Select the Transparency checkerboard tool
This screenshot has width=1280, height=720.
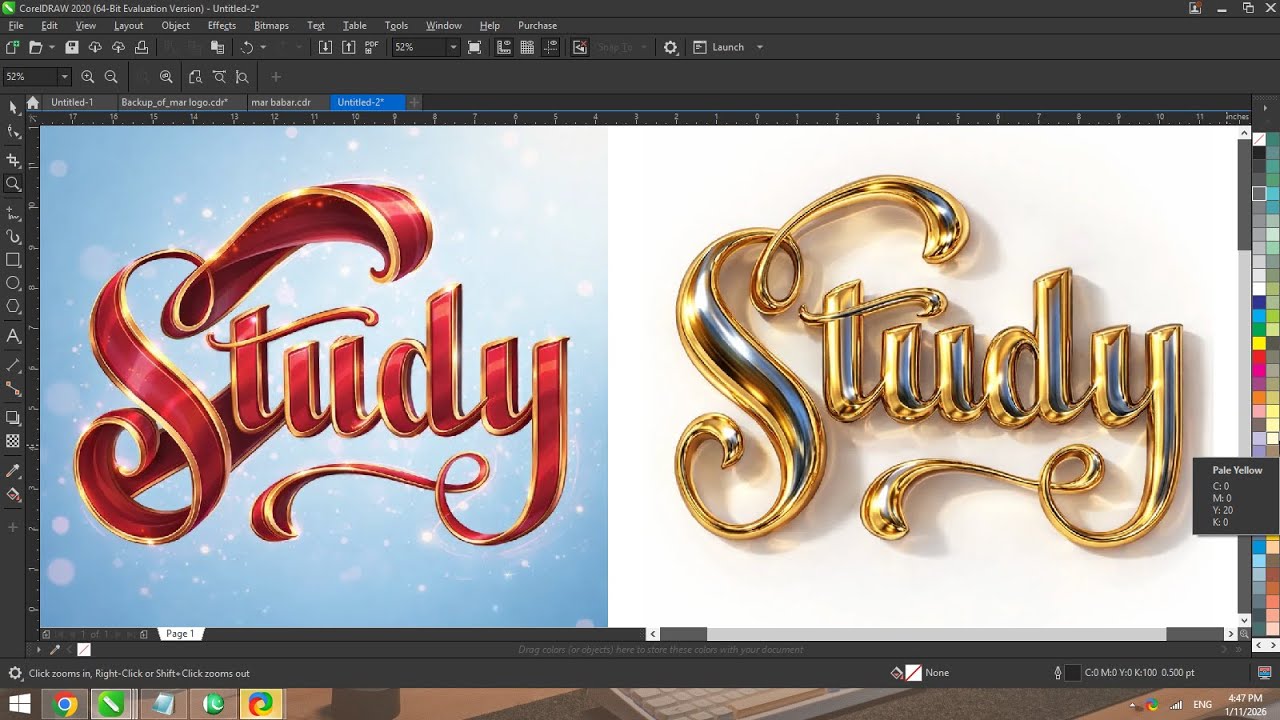tap(13, 441)
